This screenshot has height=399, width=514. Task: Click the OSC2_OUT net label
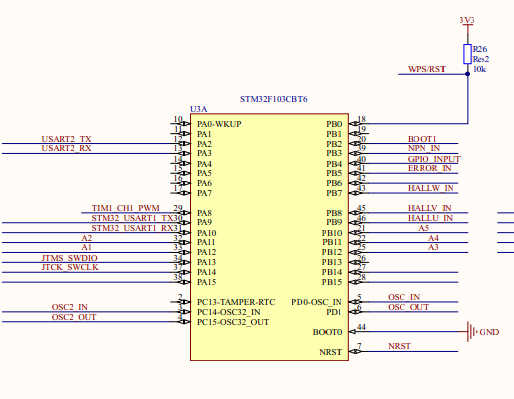(74, 317)
